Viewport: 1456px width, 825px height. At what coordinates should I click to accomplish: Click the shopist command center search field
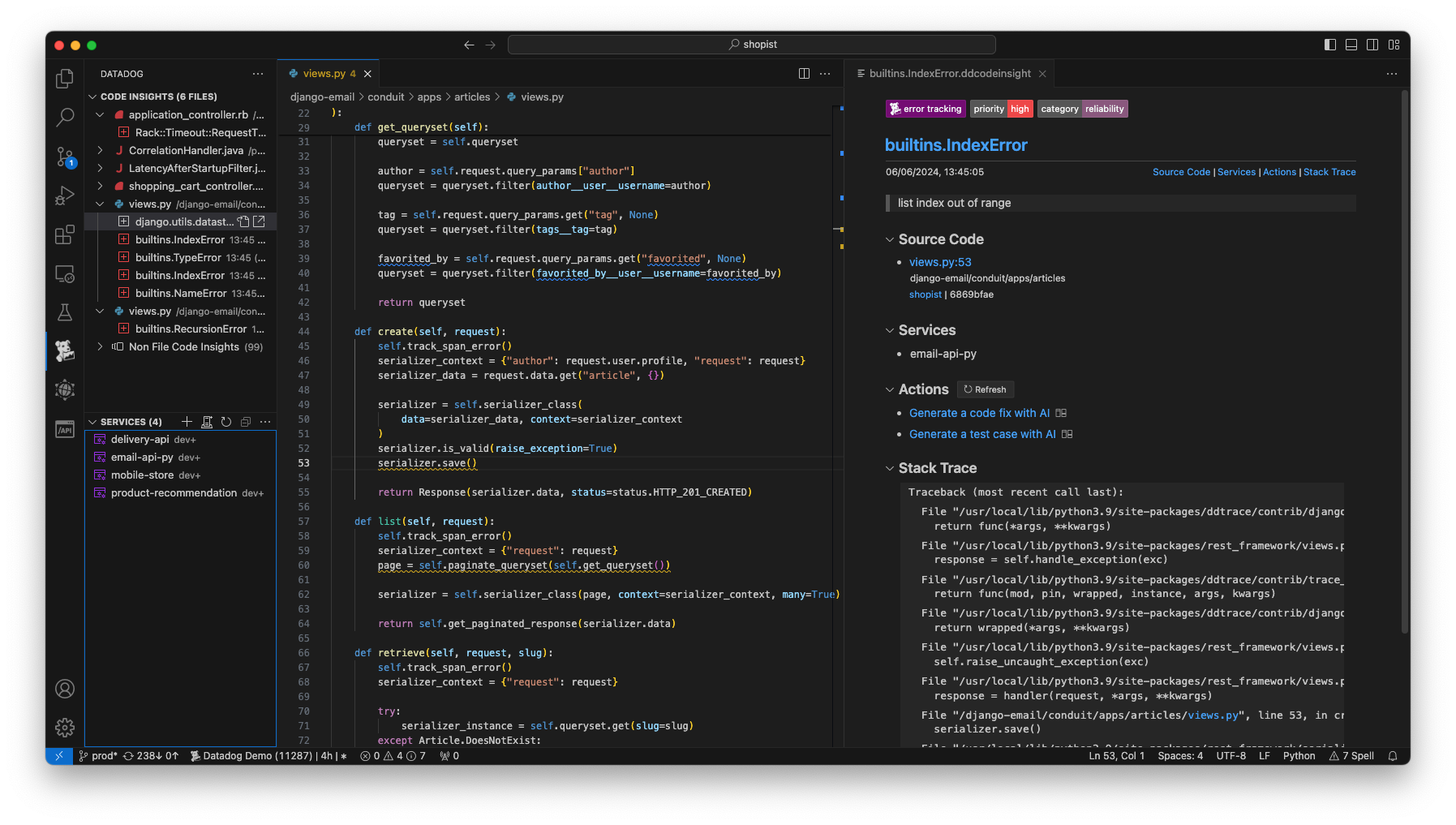752,45
